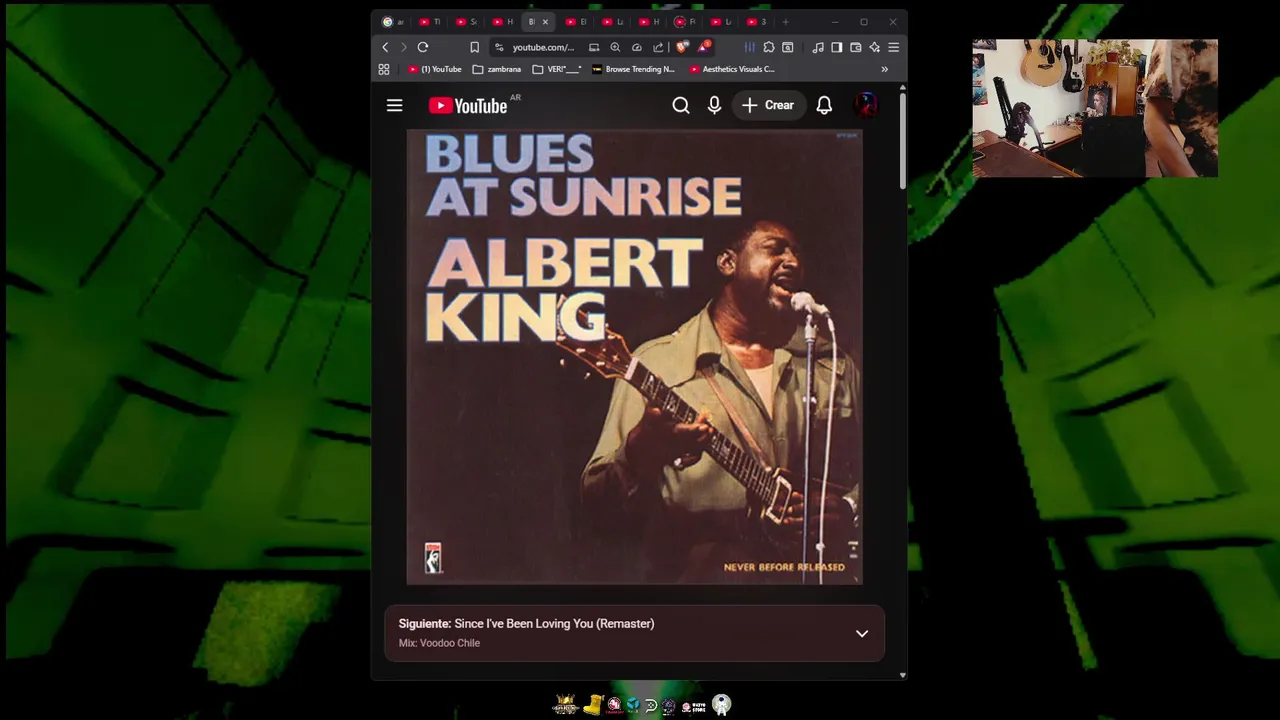Open the '(1) YouTube' bookmark

[x=435, y=69]
